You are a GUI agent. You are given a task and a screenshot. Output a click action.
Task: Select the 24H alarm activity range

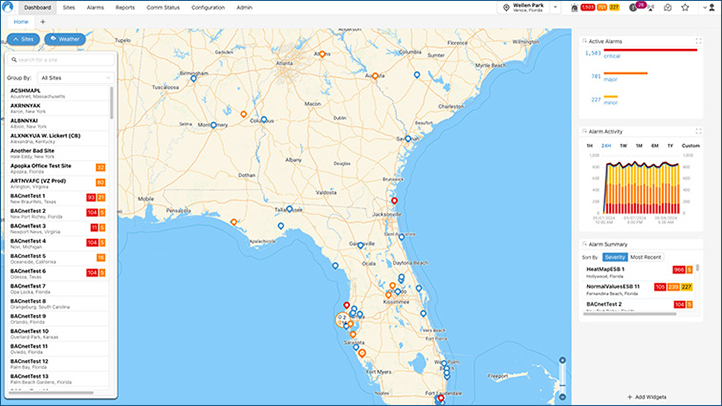[x=606, y=145]
